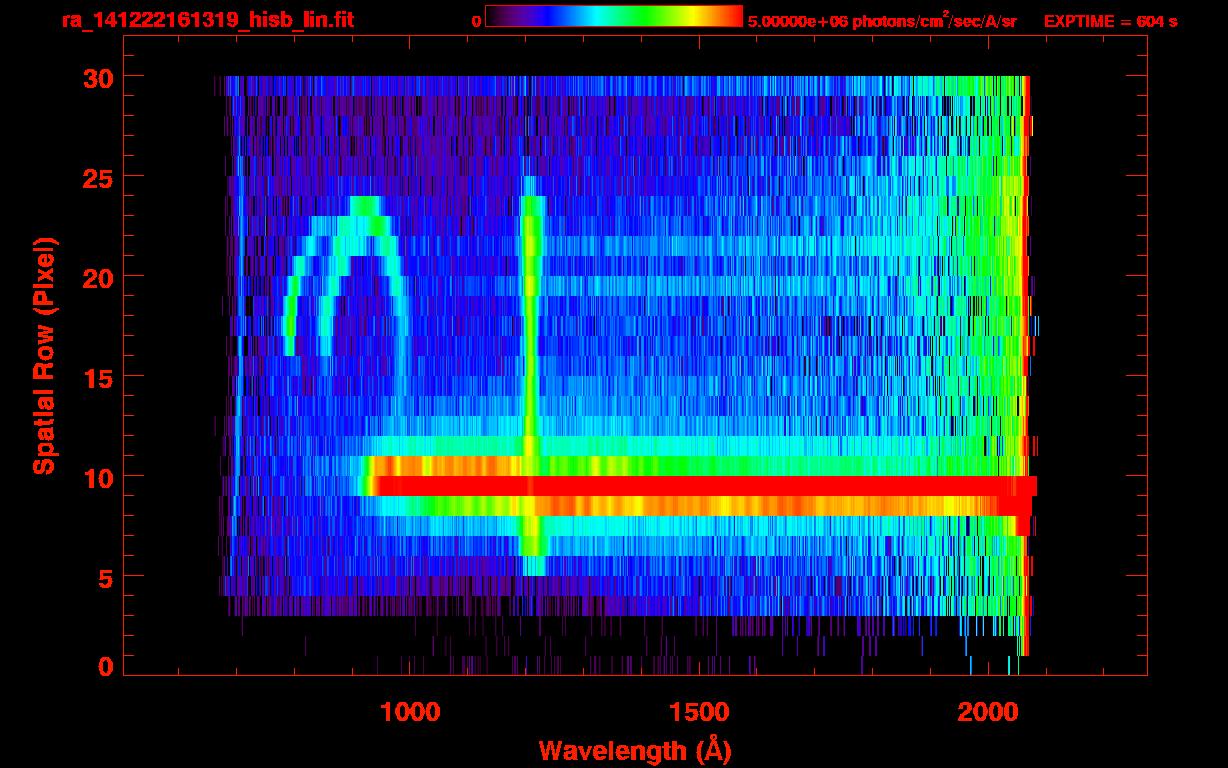This screenshot has width=1228, height=768.
Task: Click the colorbar minimum label 0
Action: click(x=476, y=21)
